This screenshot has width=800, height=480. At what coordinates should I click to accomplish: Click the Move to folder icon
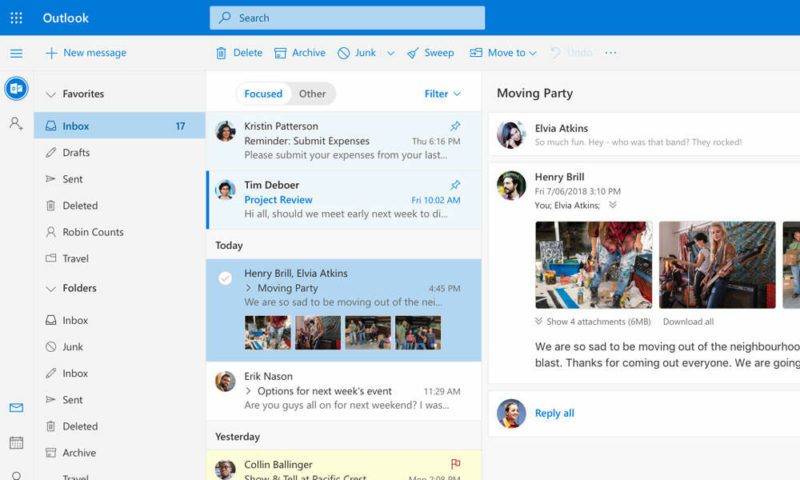[x=476, y=53]
